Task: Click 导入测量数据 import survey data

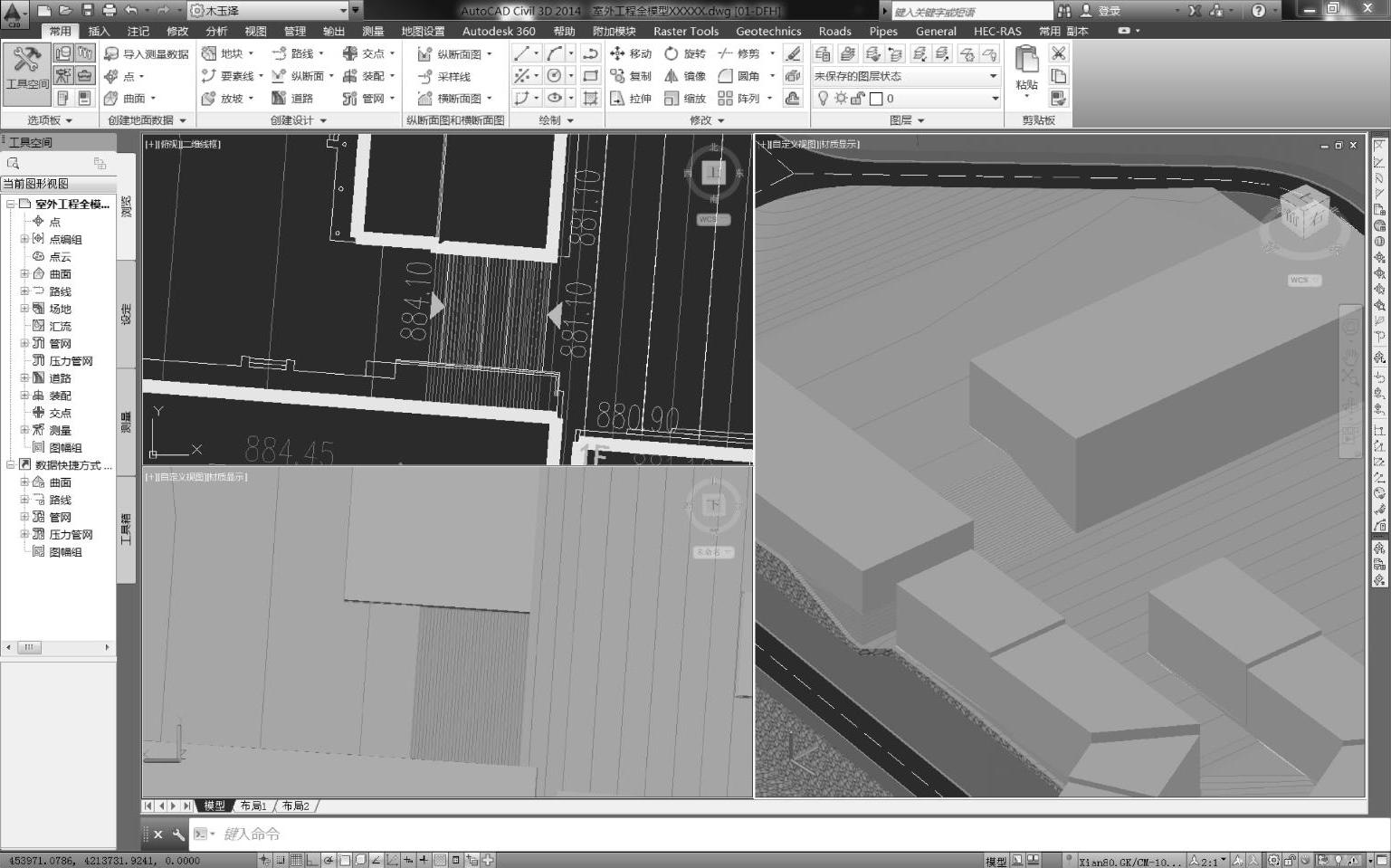Action: (147, 53)
